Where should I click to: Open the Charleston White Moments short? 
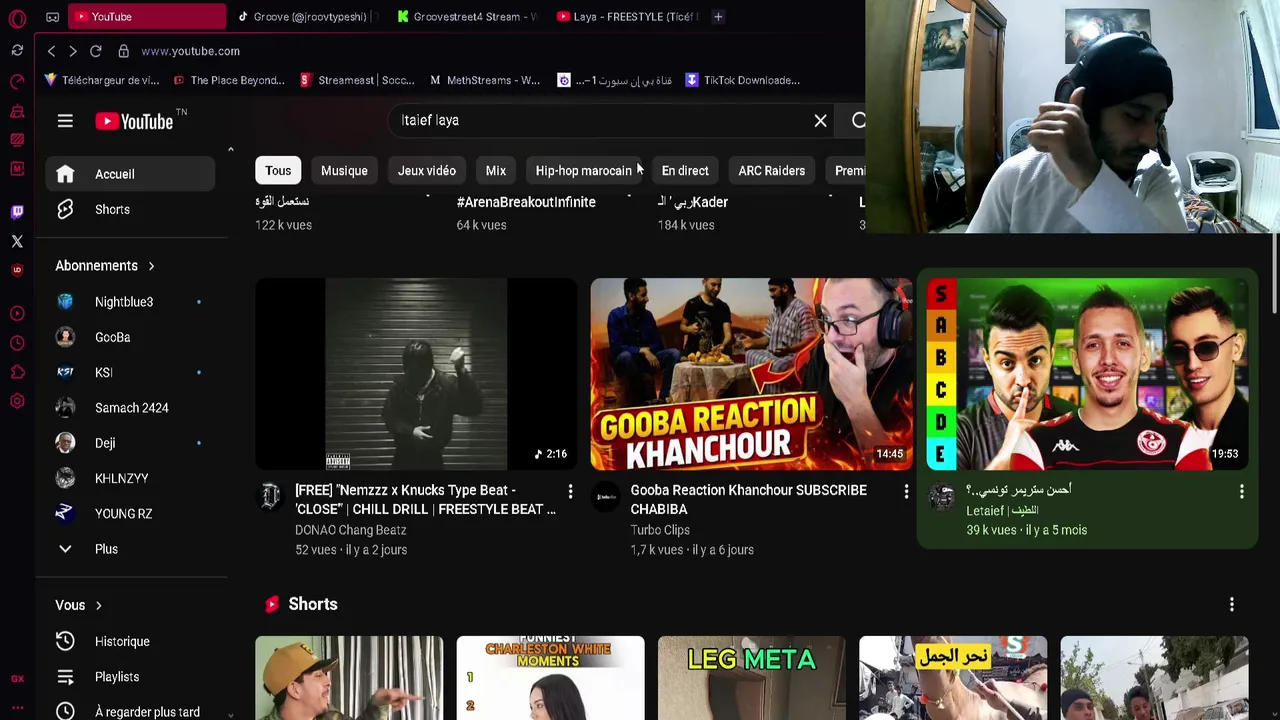coord(550,678)
